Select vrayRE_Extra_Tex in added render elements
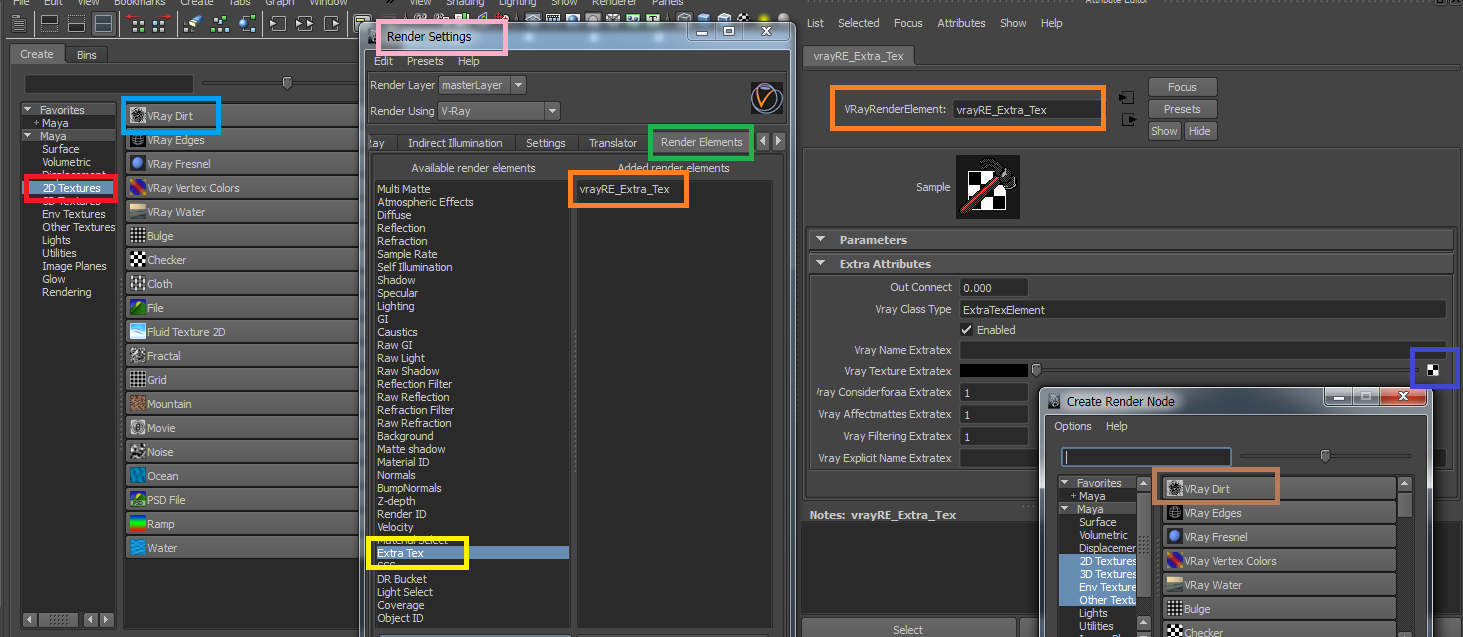Screen dimensions: 1463x637 tap(624, 189)
